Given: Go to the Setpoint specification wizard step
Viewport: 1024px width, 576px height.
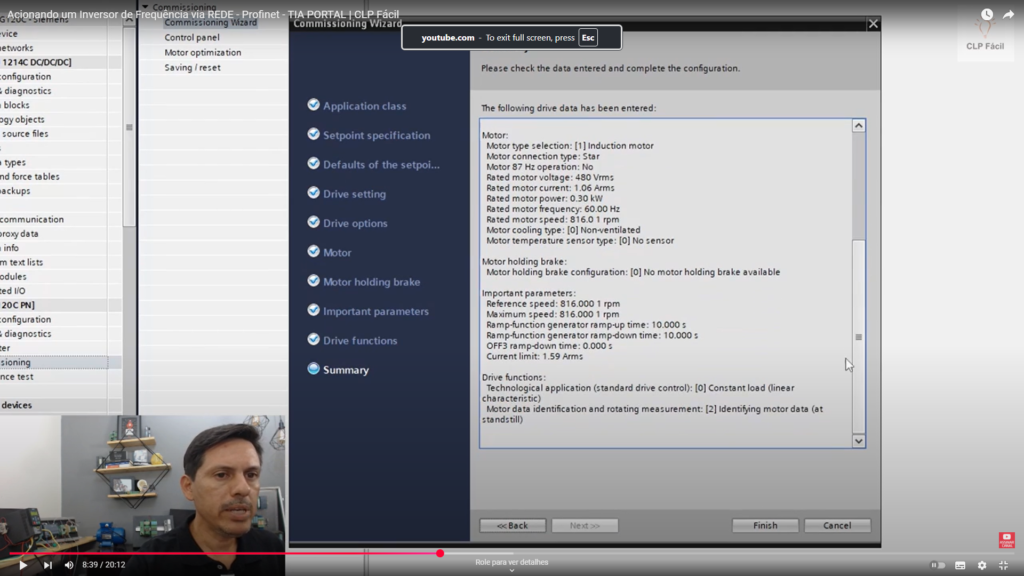Looking at the screenshot, I should click(x=376, y=135).
